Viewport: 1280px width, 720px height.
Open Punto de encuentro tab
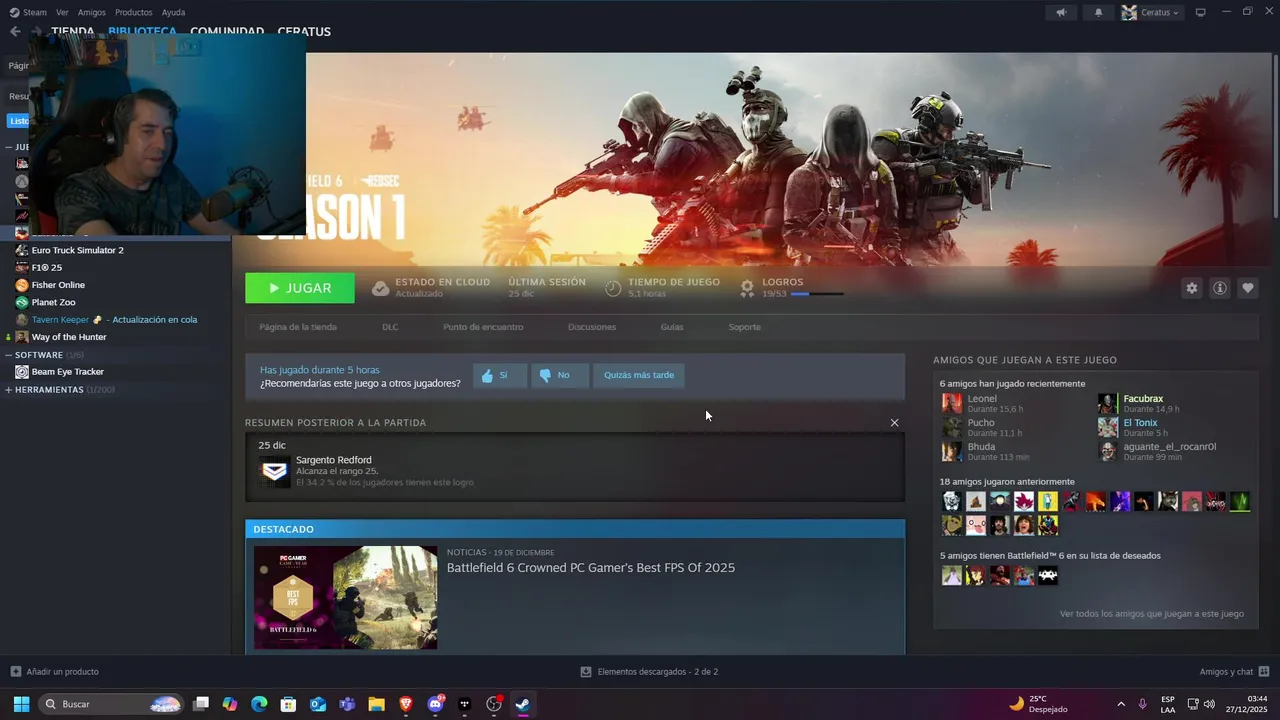(x=483, y=327)
